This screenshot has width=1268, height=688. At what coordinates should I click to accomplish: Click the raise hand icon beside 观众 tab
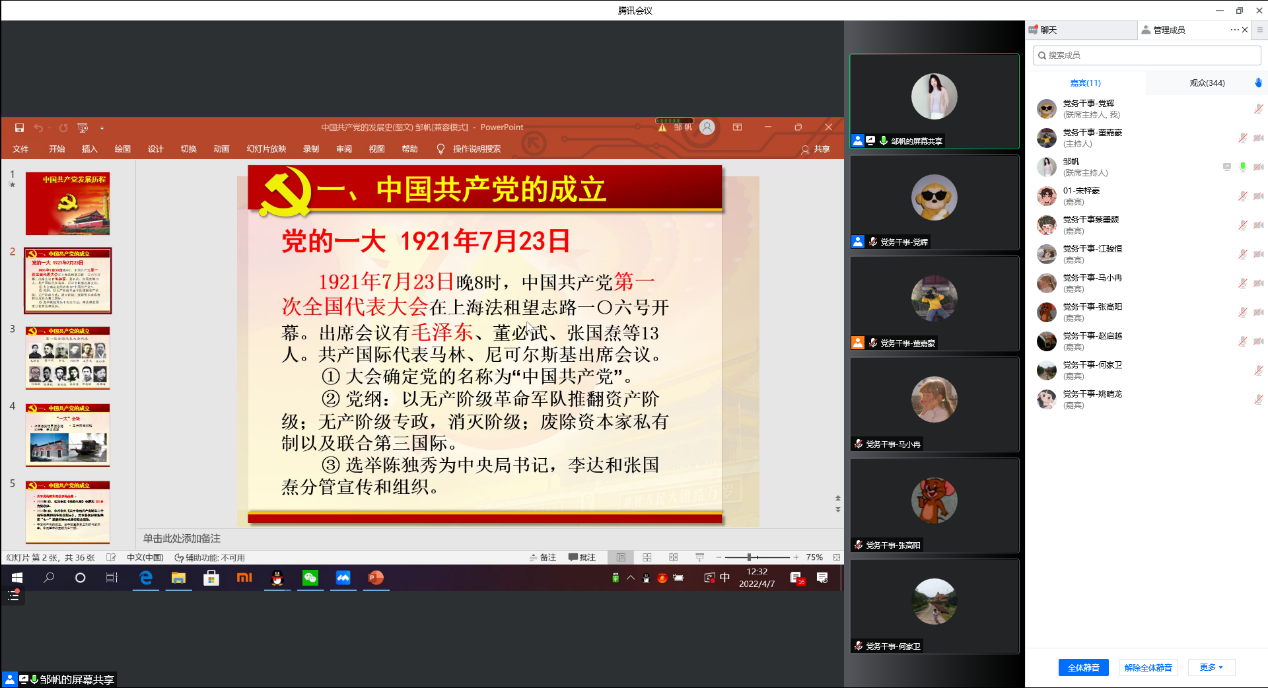coord(1258,83)
